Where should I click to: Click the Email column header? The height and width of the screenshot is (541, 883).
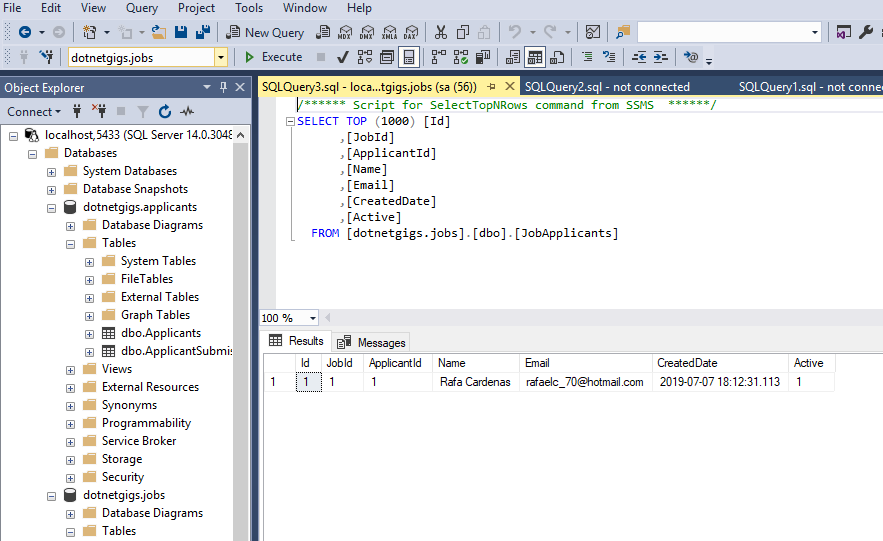point(586,363)
